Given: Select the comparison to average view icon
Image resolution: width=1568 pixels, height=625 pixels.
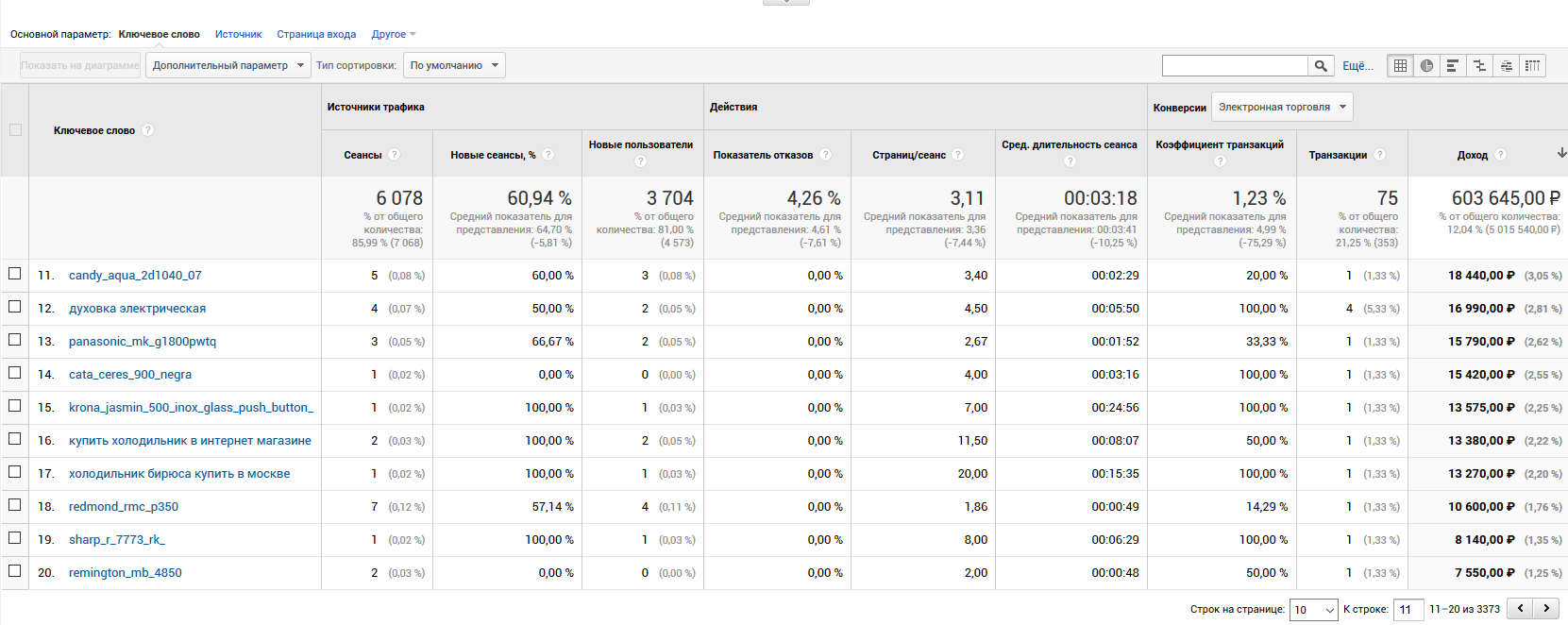Looking at the screenshot, I should point(1479,66).
